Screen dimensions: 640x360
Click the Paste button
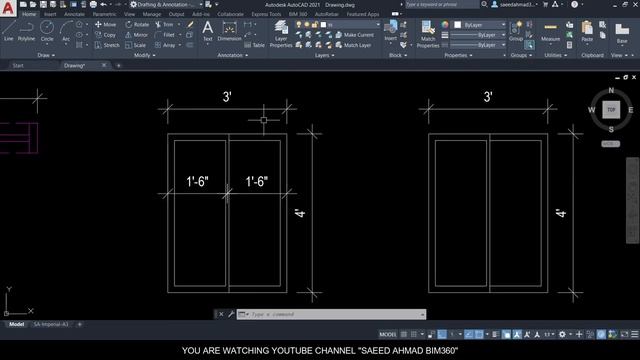[587, 32]
